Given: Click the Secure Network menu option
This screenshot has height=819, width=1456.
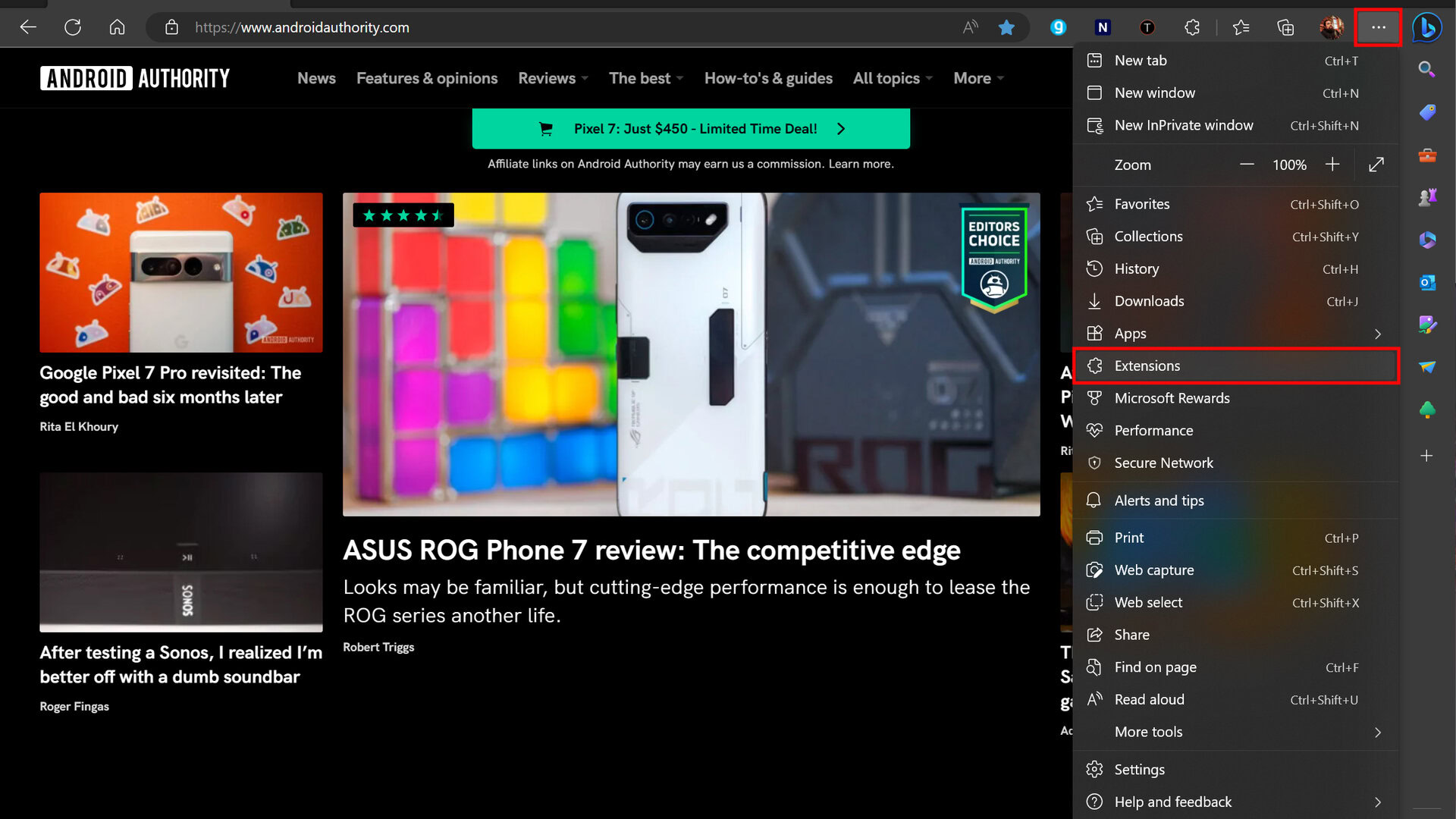Looking at the screenshot, I should [1164, 462].
